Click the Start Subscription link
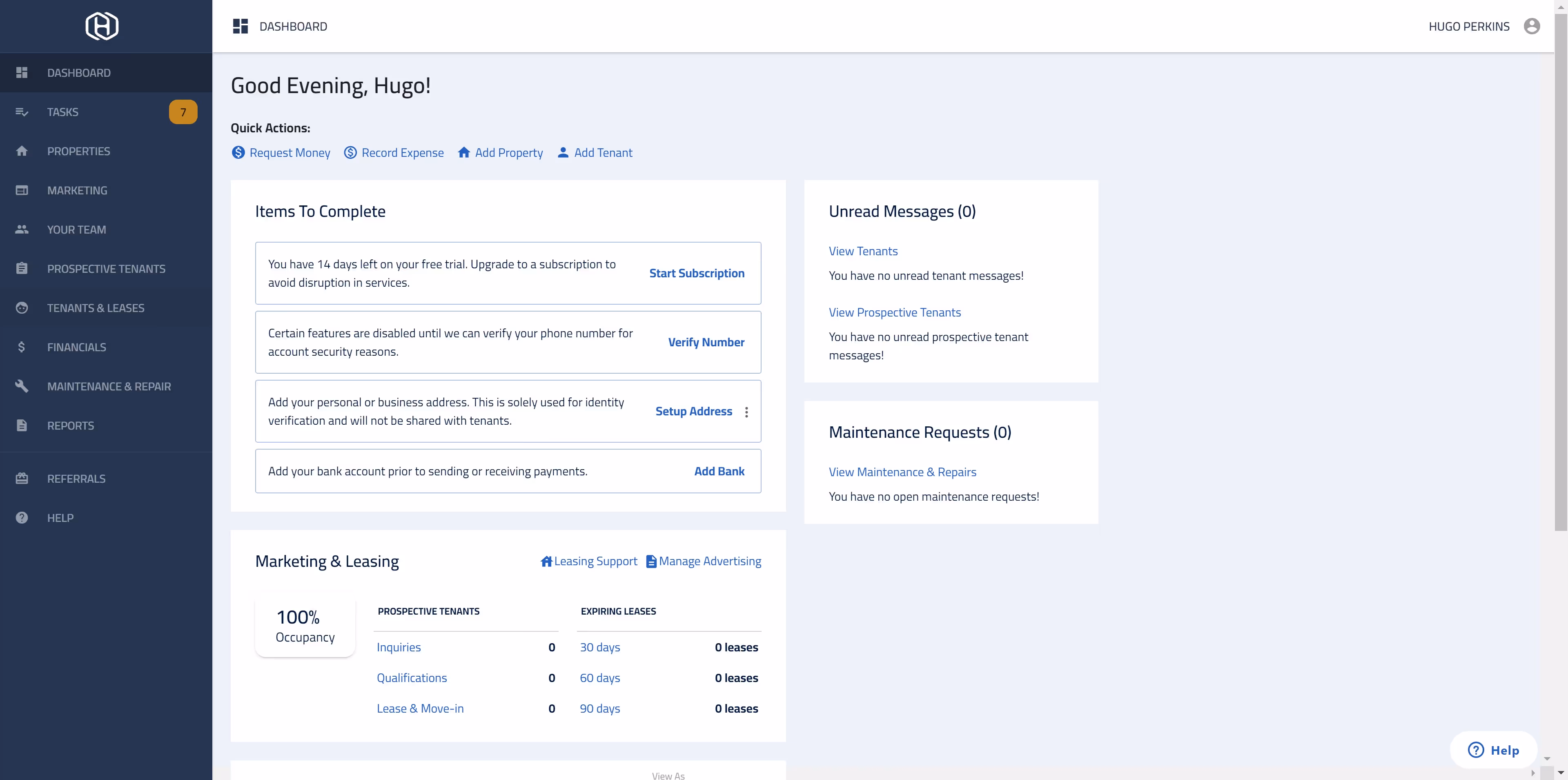 coord(696,273)
